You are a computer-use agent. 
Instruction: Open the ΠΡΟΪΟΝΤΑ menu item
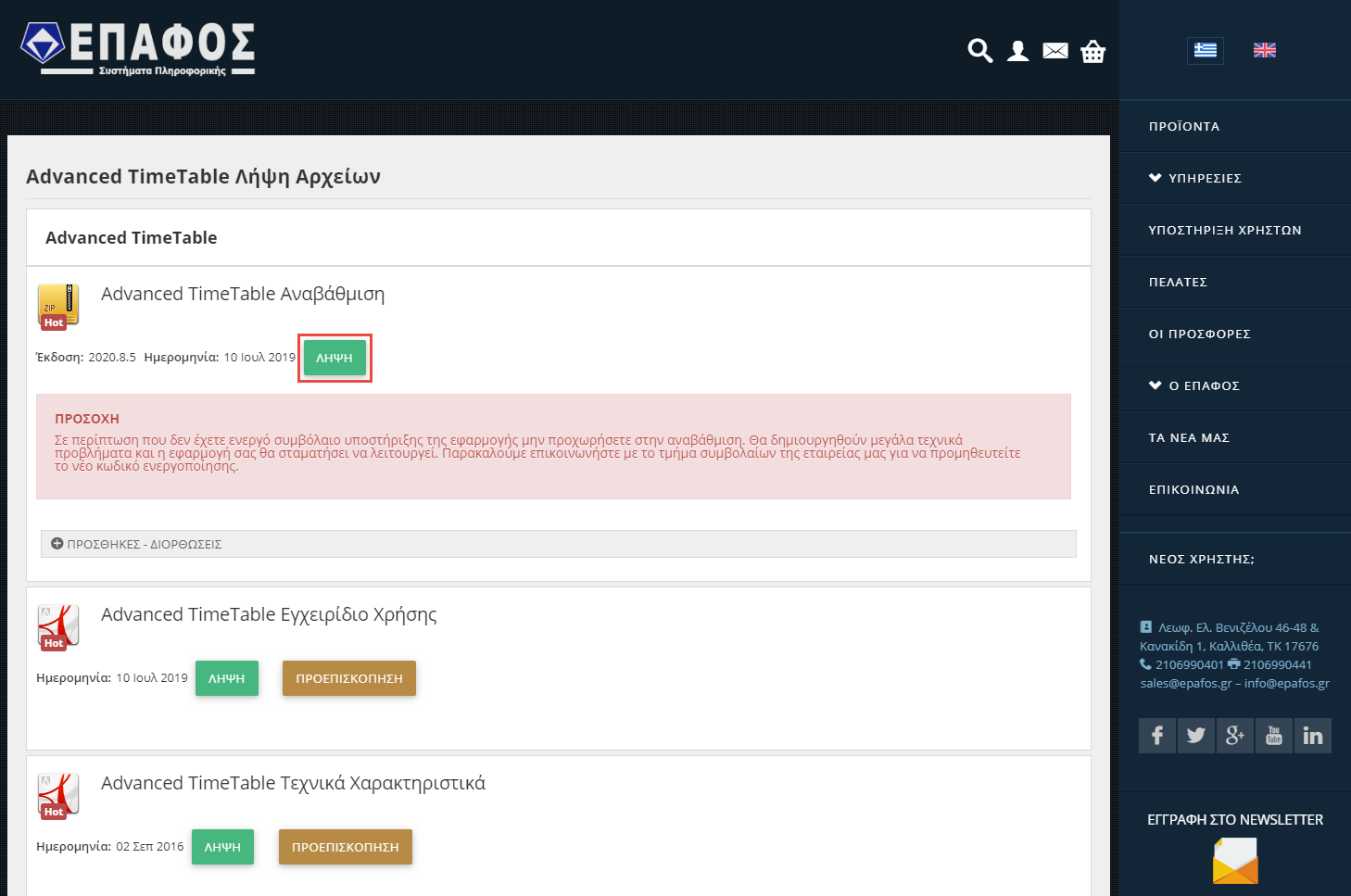1184,126
